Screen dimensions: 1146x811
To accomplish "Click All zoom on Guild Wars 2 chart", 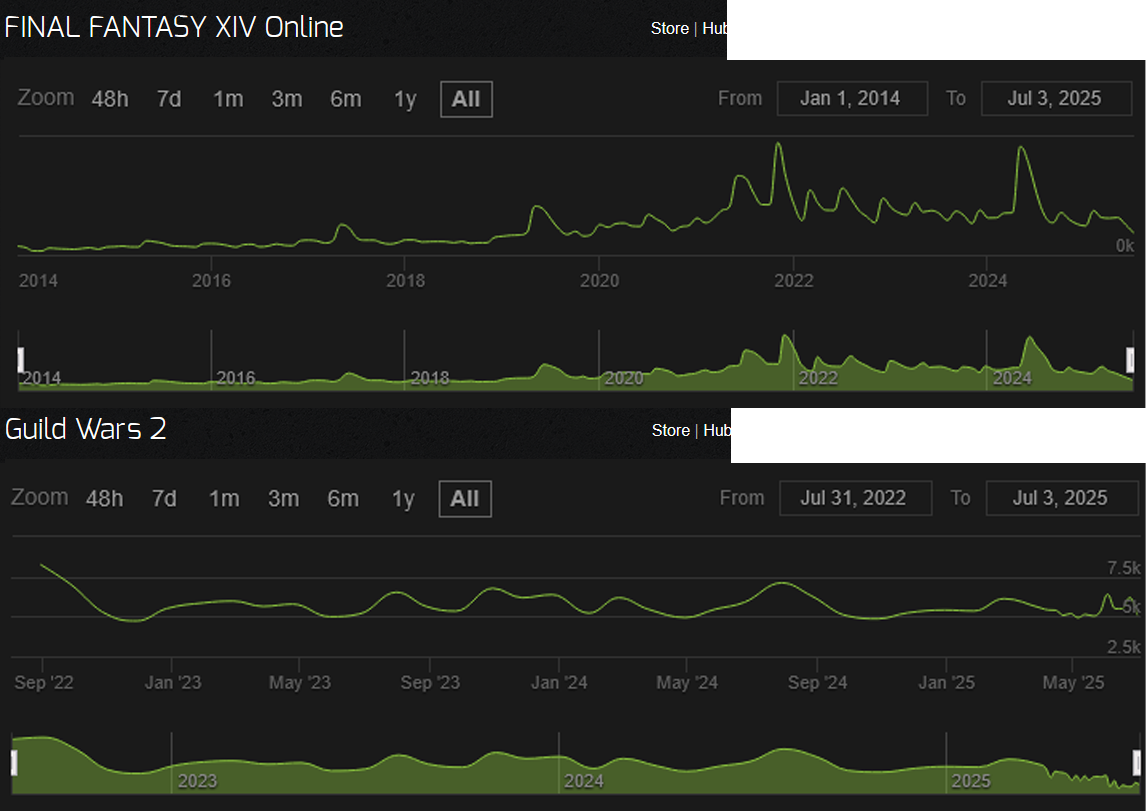I will (465, 499).
